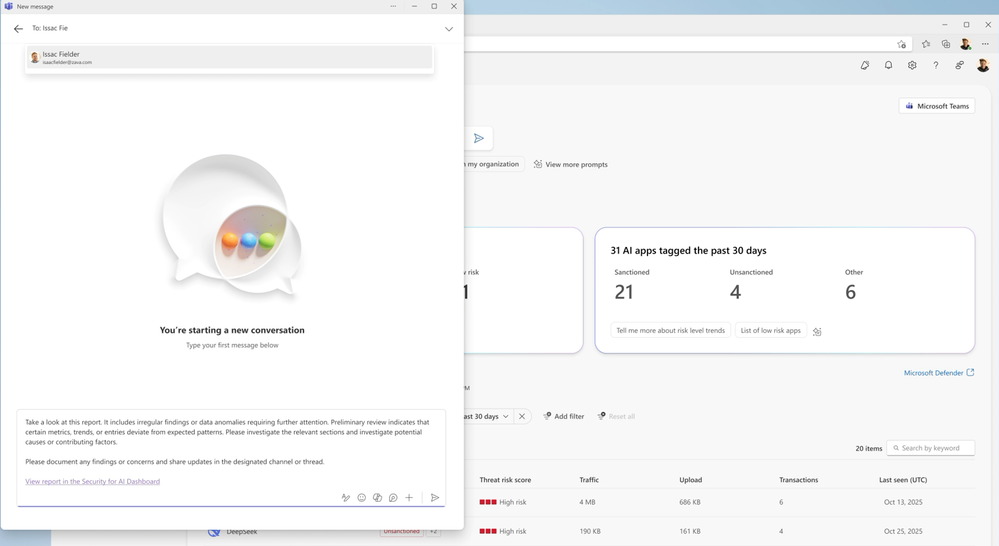Click the '20 items' count label
This screenshot has width=999, height=546.
868,449
